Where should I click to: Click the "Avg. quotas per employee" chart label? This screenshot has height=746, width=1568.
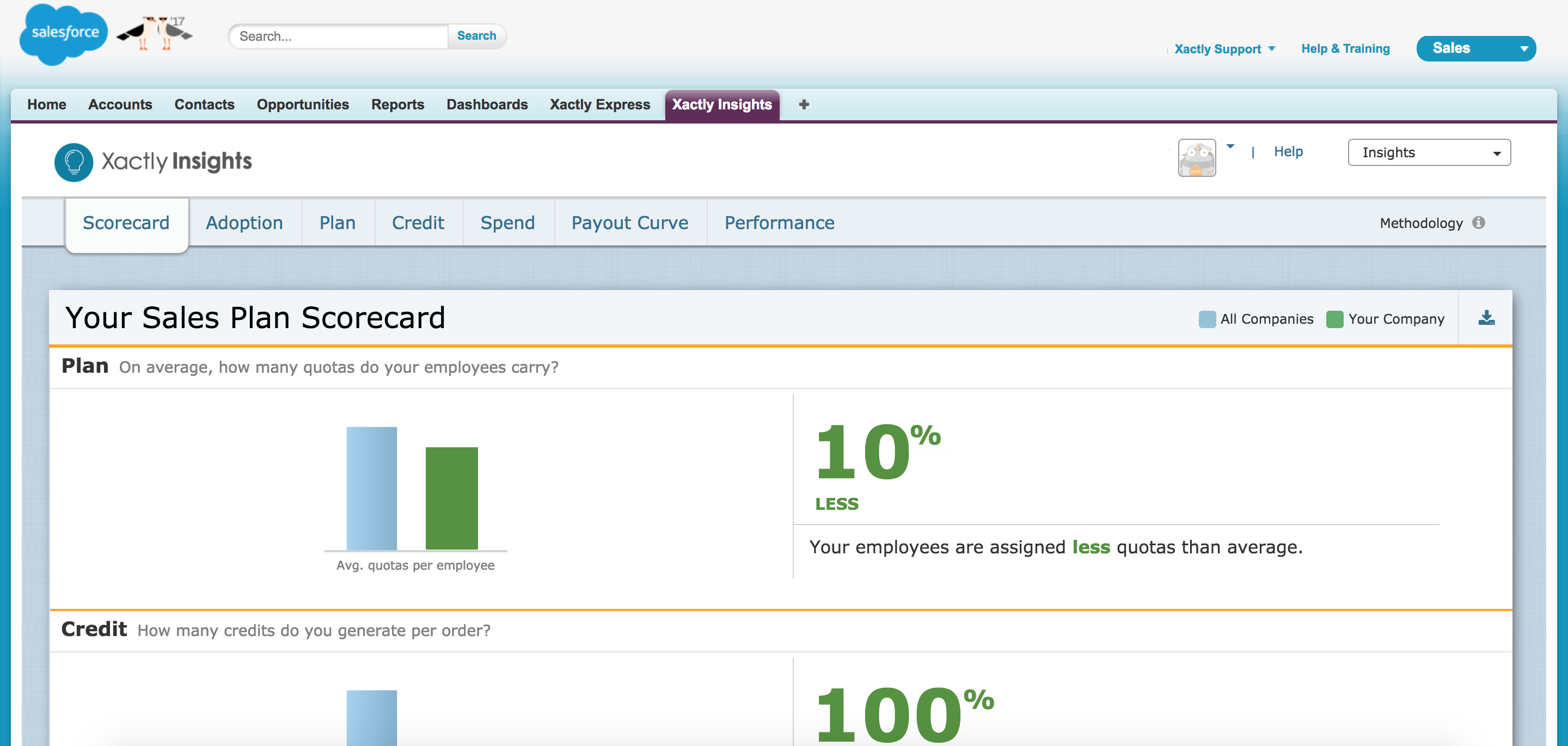[x=416, y=565]
